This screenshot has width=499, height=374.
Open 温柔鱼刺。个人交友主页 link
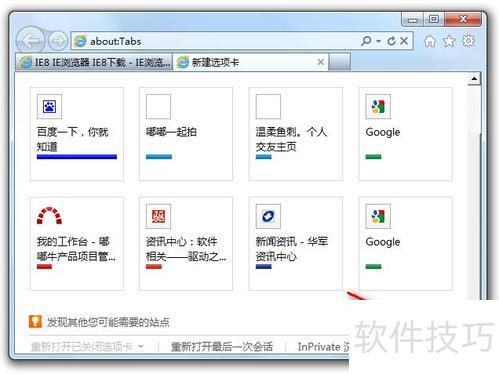pos(291,139)
